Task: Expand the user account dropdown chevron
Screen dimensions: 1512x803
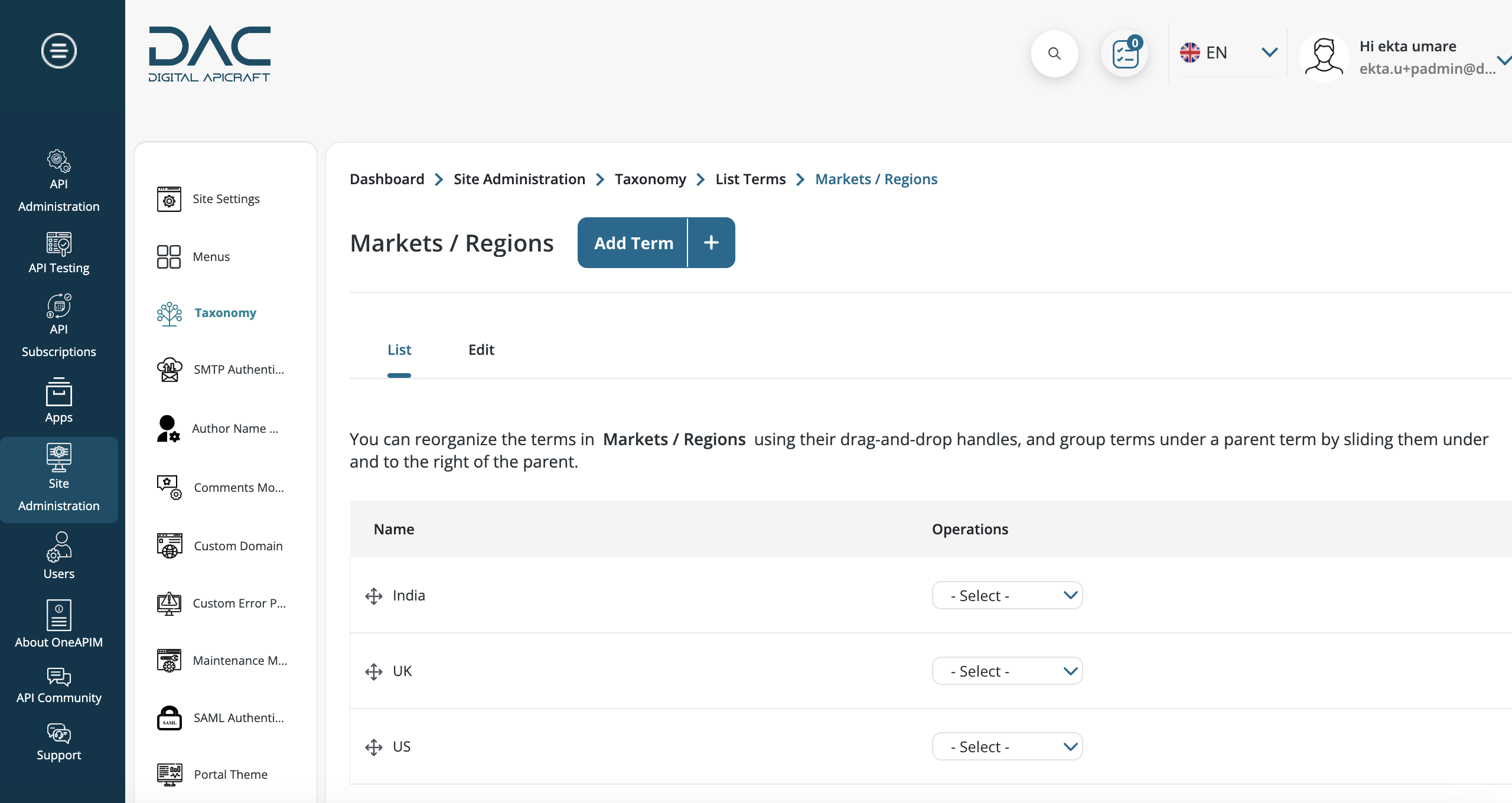Action: click(x=1504, y=60)
